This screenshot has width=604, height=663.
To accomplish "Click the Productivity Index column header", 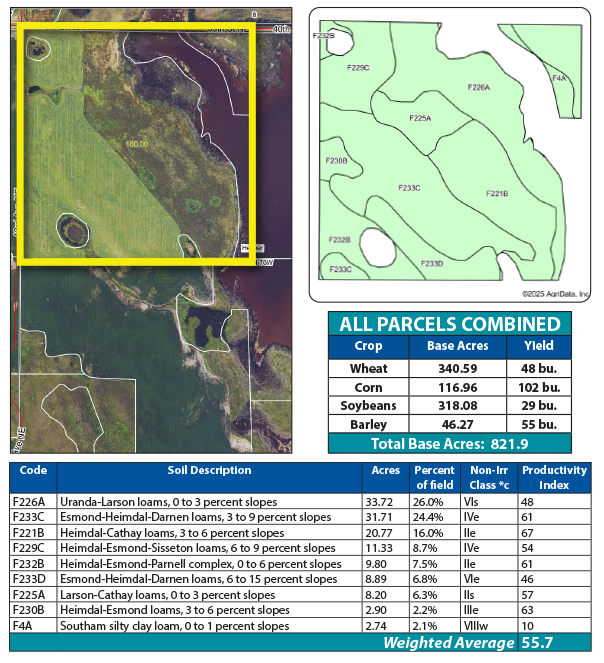I will 547,476.
